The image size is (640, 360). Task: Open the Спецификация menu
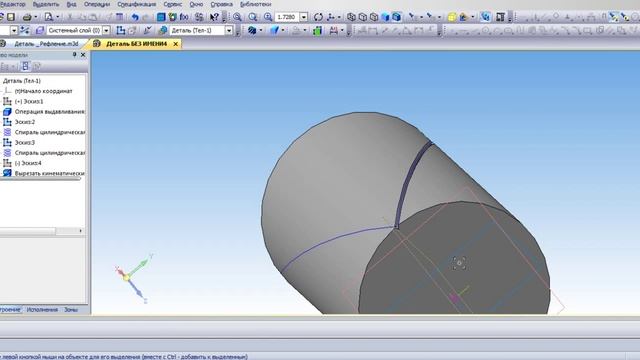pos(136,4)
